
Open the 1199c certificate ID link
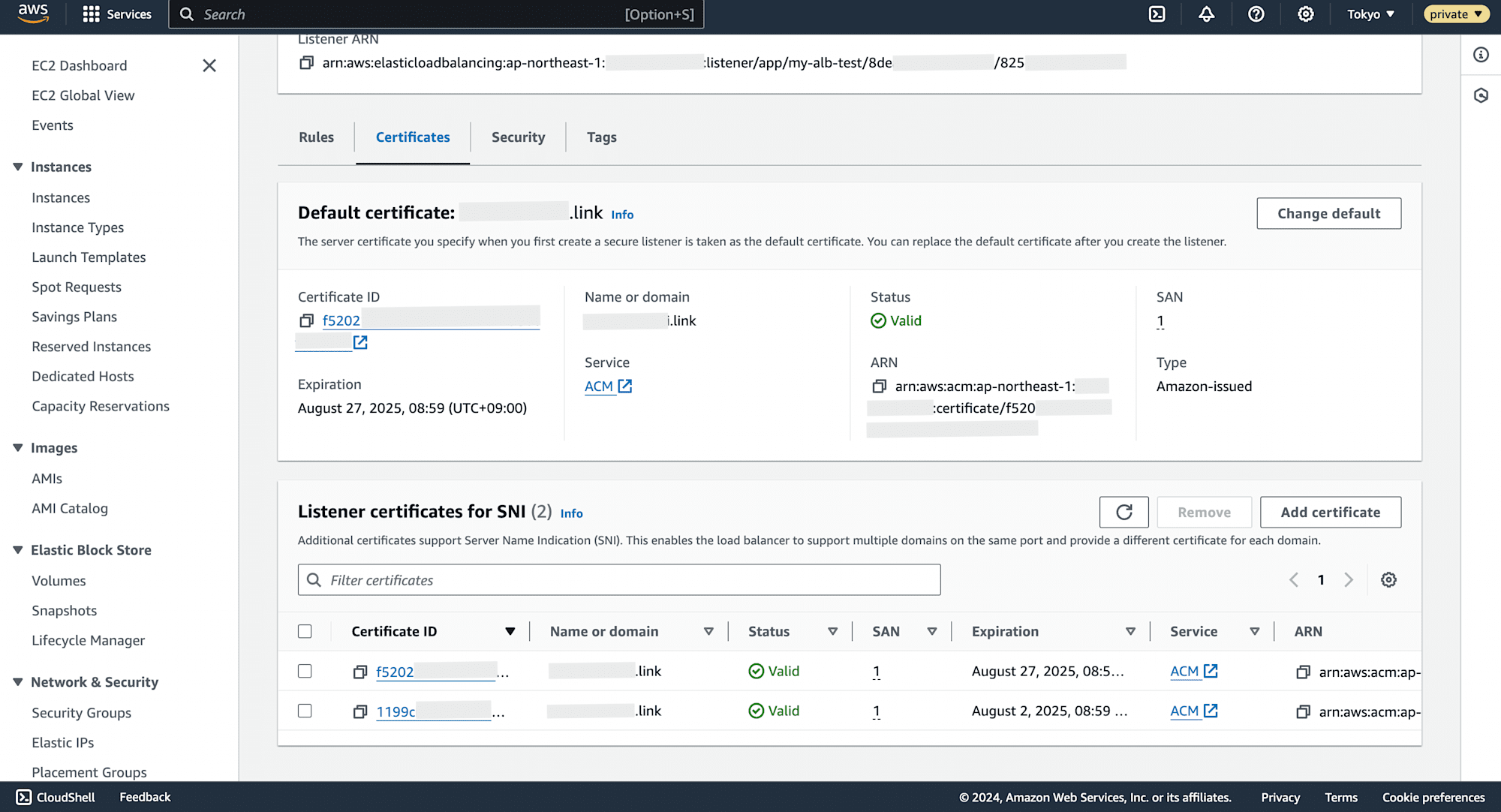click(x=433, y=712)
